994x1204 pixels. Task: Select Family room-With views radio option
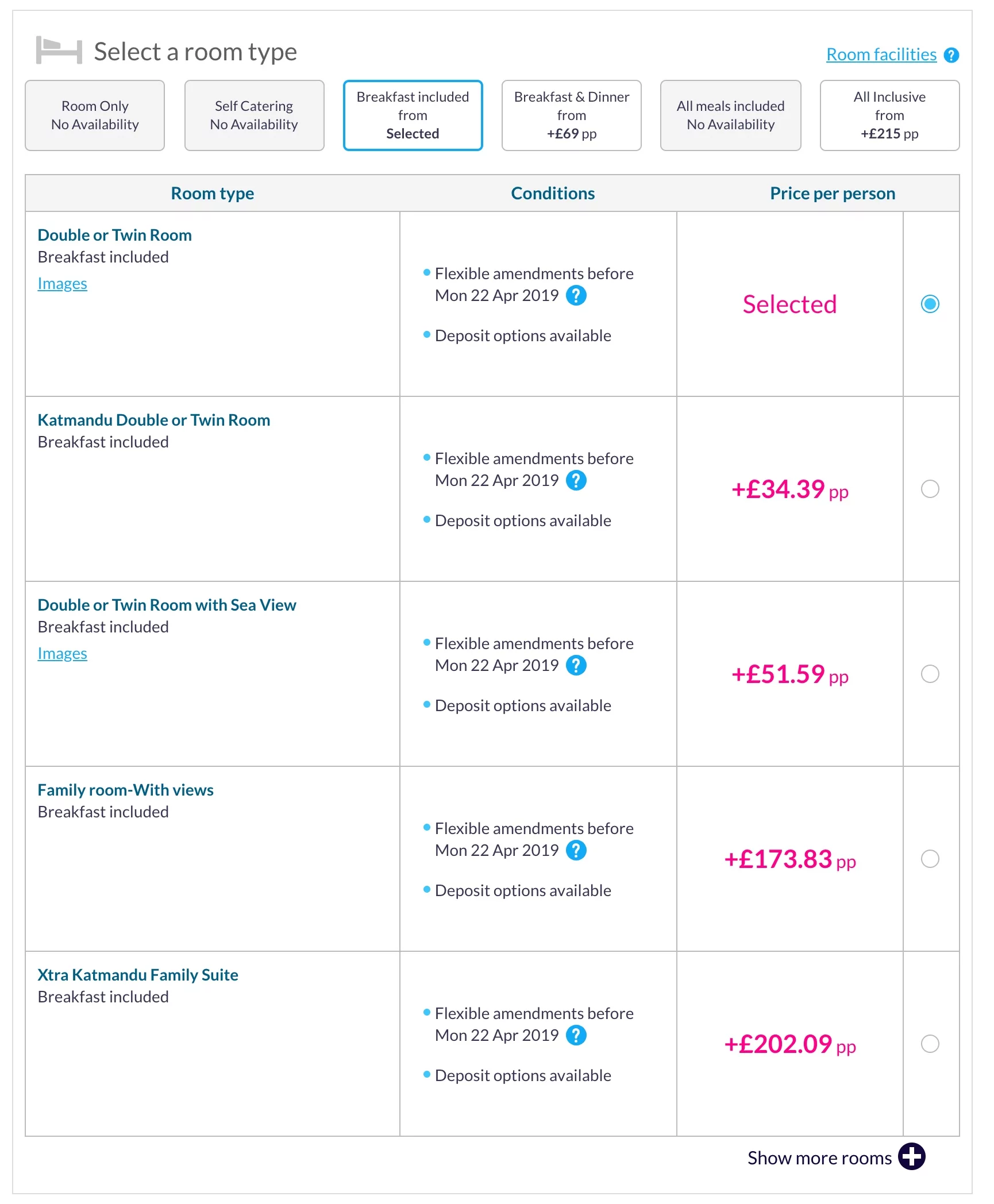tap(930, 859)
